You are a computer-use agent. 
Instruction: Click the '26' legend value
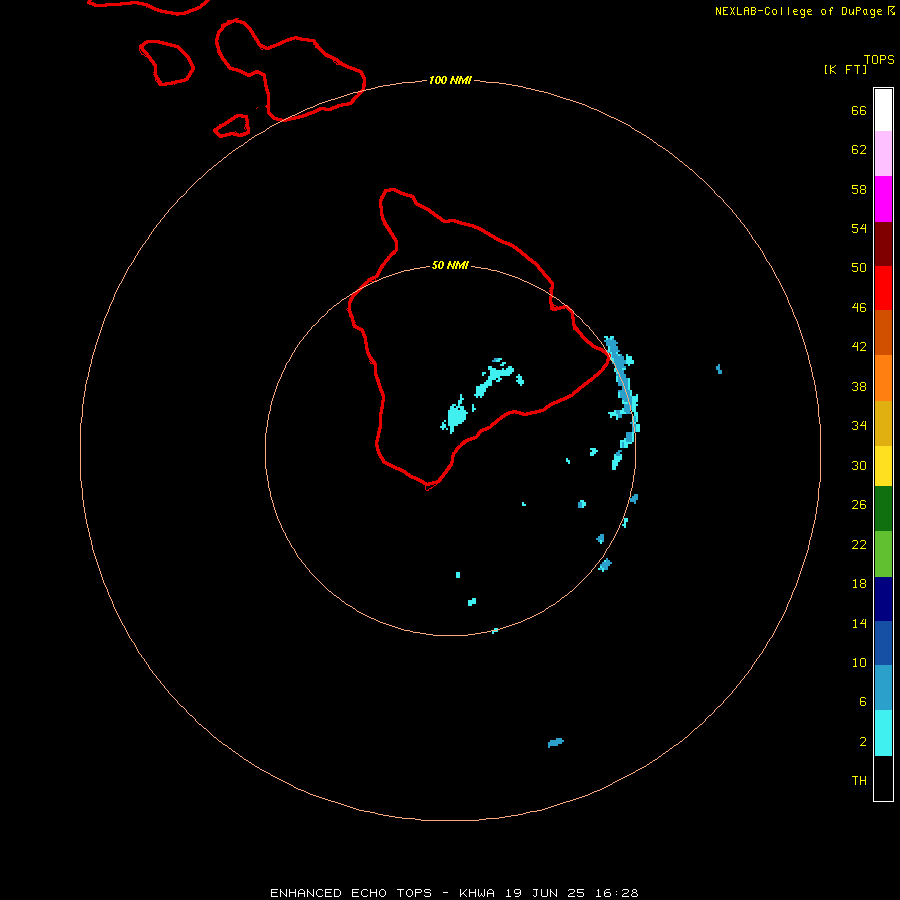click(859, 505)
